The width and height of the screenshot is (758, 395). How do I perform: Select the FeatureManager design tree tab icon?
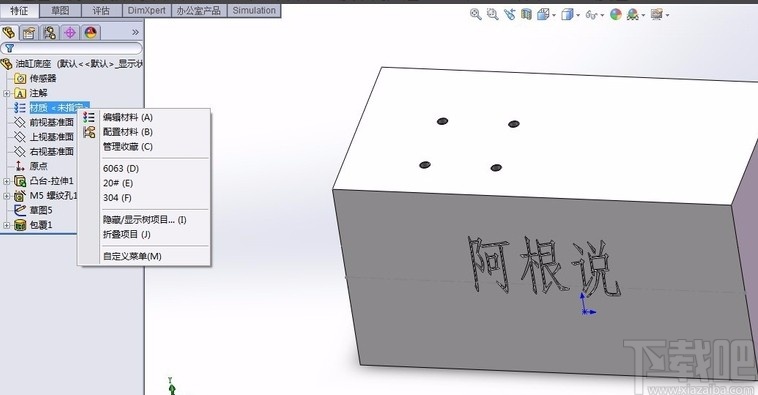(x=9, y=32)
